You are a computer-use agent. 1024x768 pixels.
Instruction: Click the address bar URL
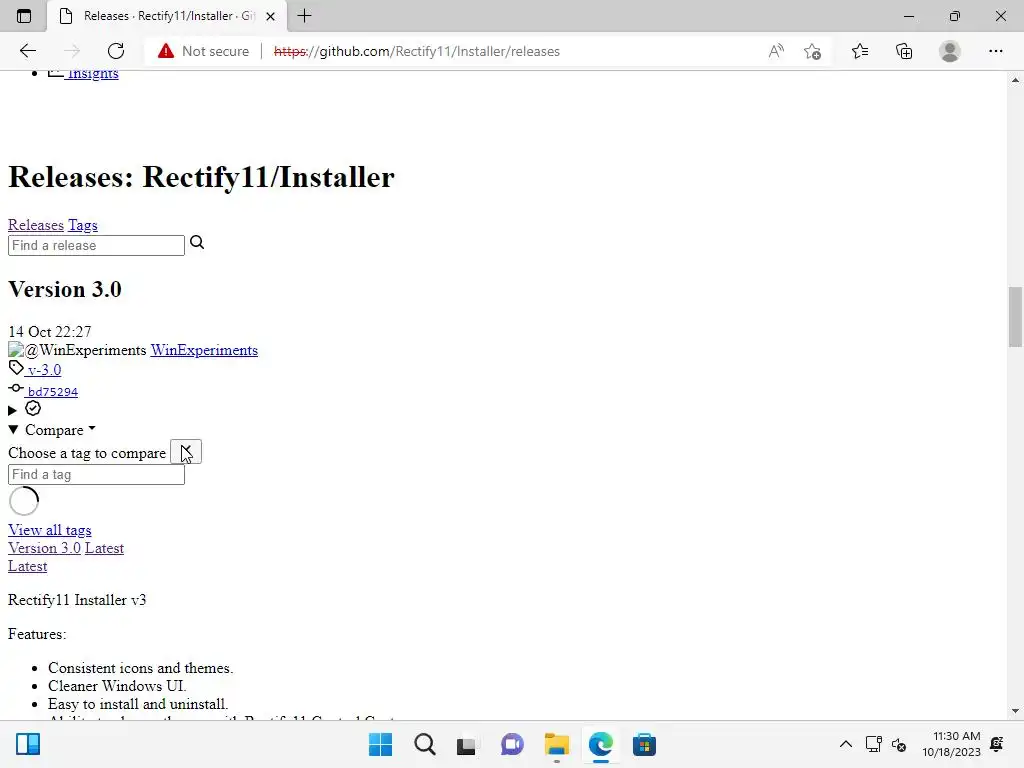coord(417,51)
